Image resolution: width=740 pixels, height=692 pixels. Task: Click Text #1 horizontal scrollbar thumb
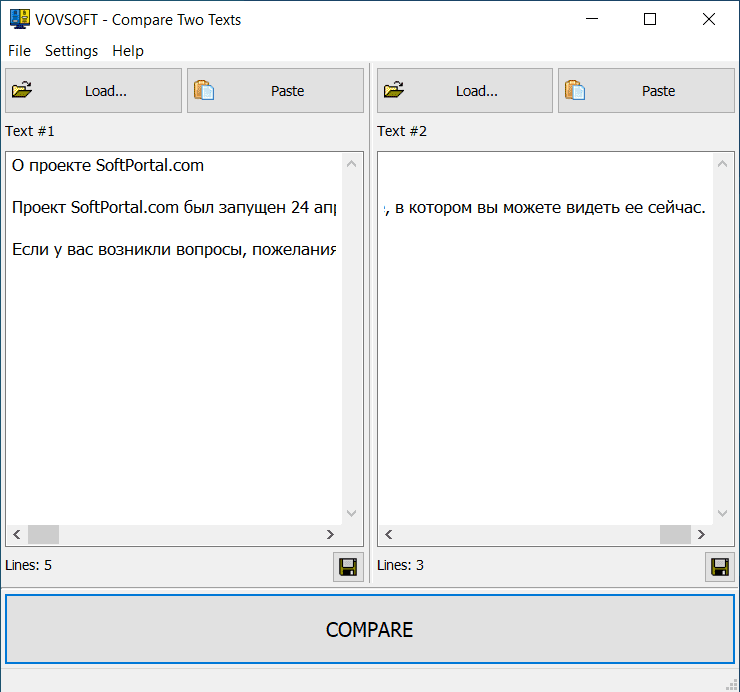coord(43,534)
